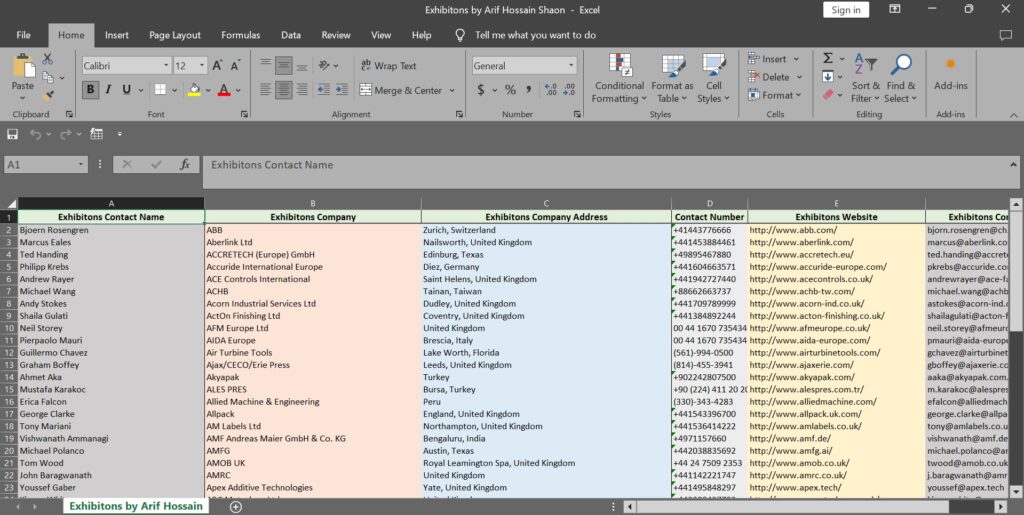Toggle Middle Align vertical alignment
Image resolution: width=1024 pixels, height=515 pixels.
pyautogui.click(x=283, y=65)
